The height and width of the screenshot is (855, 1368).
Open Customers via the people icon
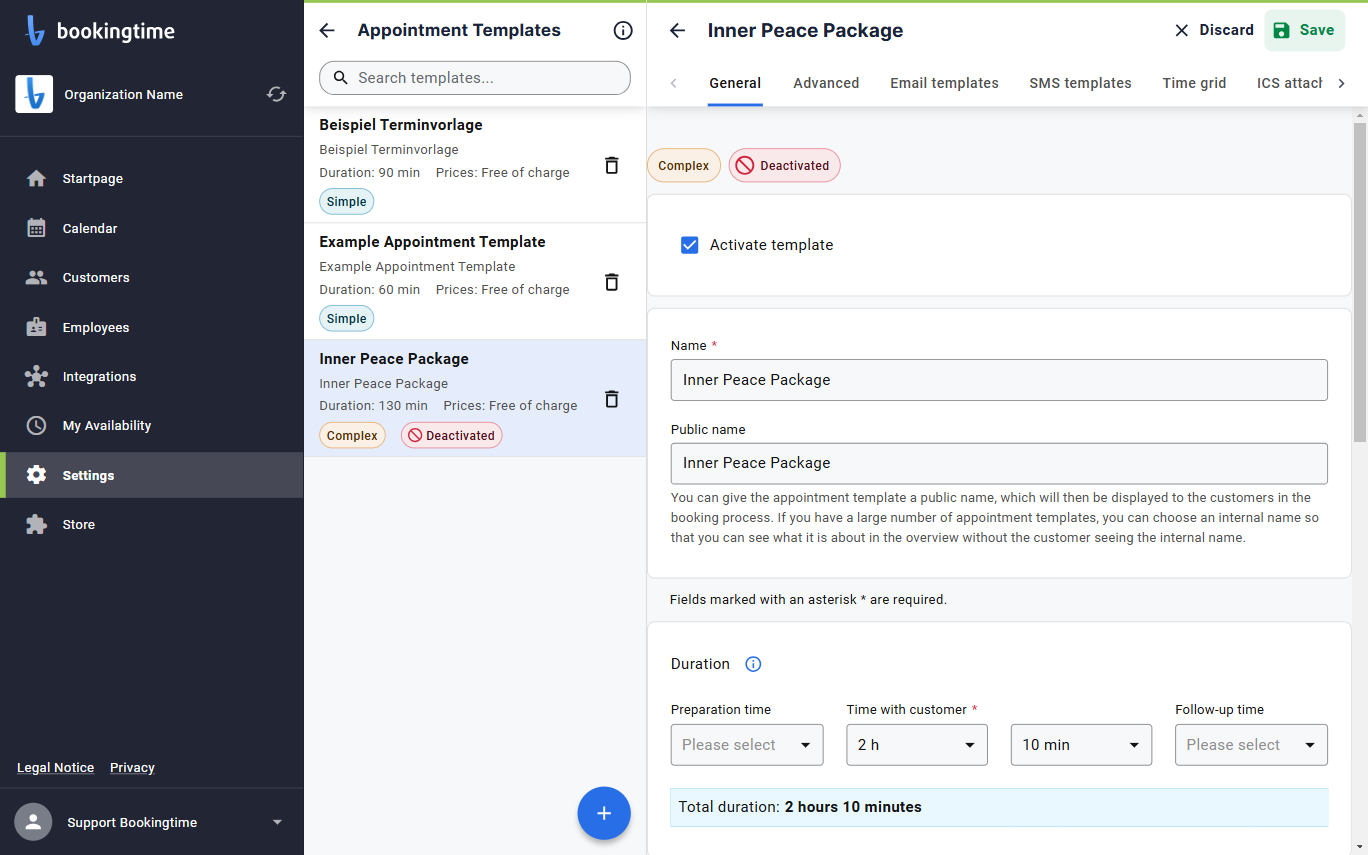[36, 277]
